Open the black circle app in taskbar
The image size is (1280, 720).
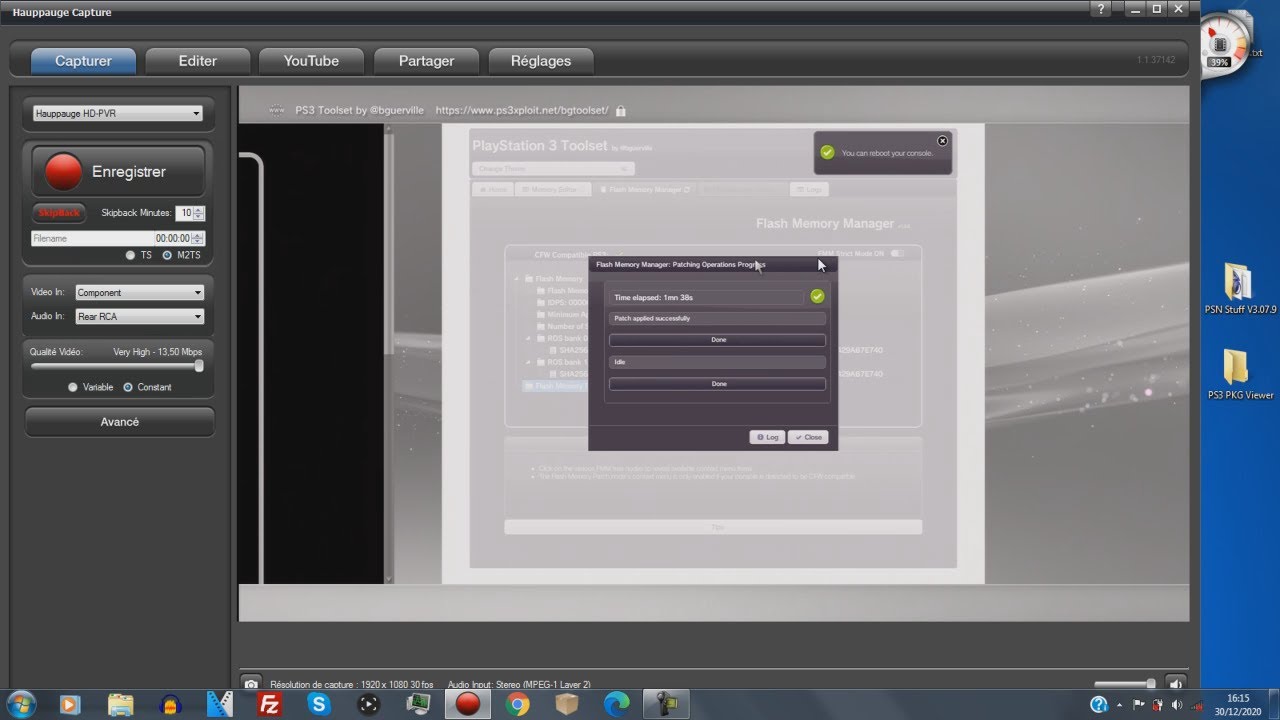tap(369, 704)
